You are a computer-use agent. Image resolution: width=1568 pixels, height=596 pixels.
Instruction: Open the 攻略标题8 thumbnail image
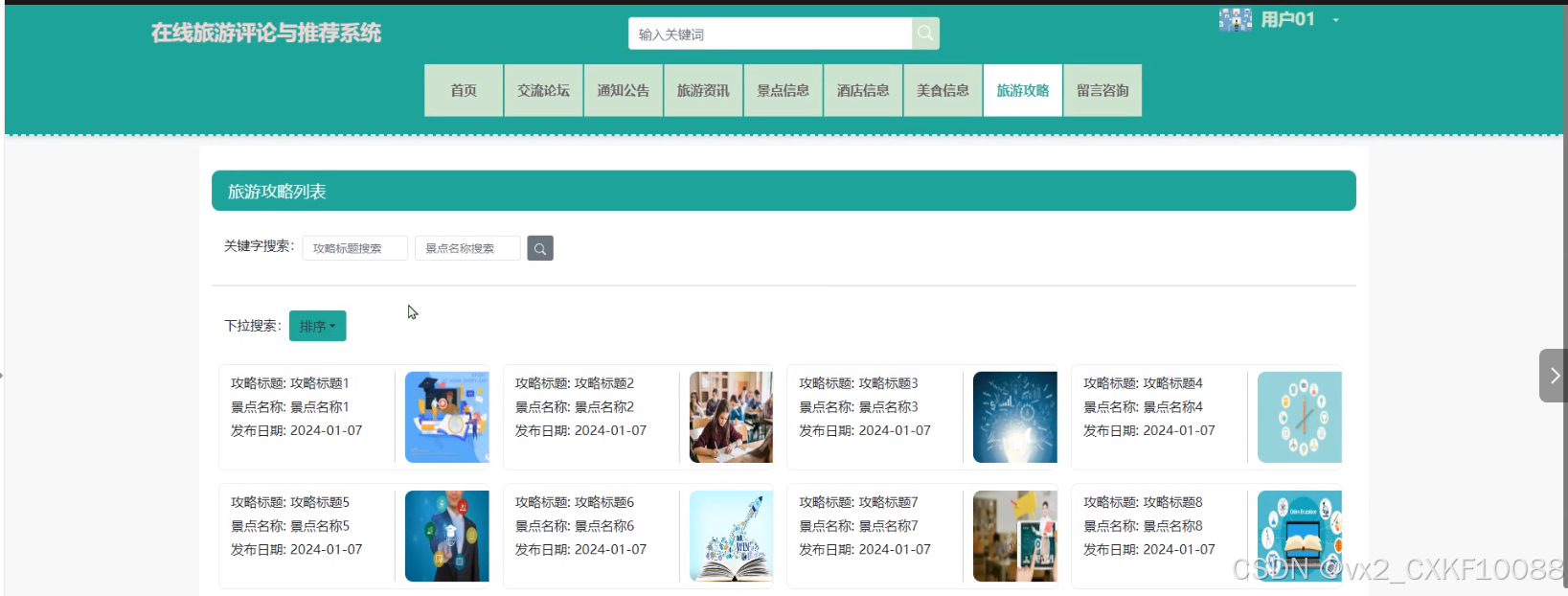1300,536
